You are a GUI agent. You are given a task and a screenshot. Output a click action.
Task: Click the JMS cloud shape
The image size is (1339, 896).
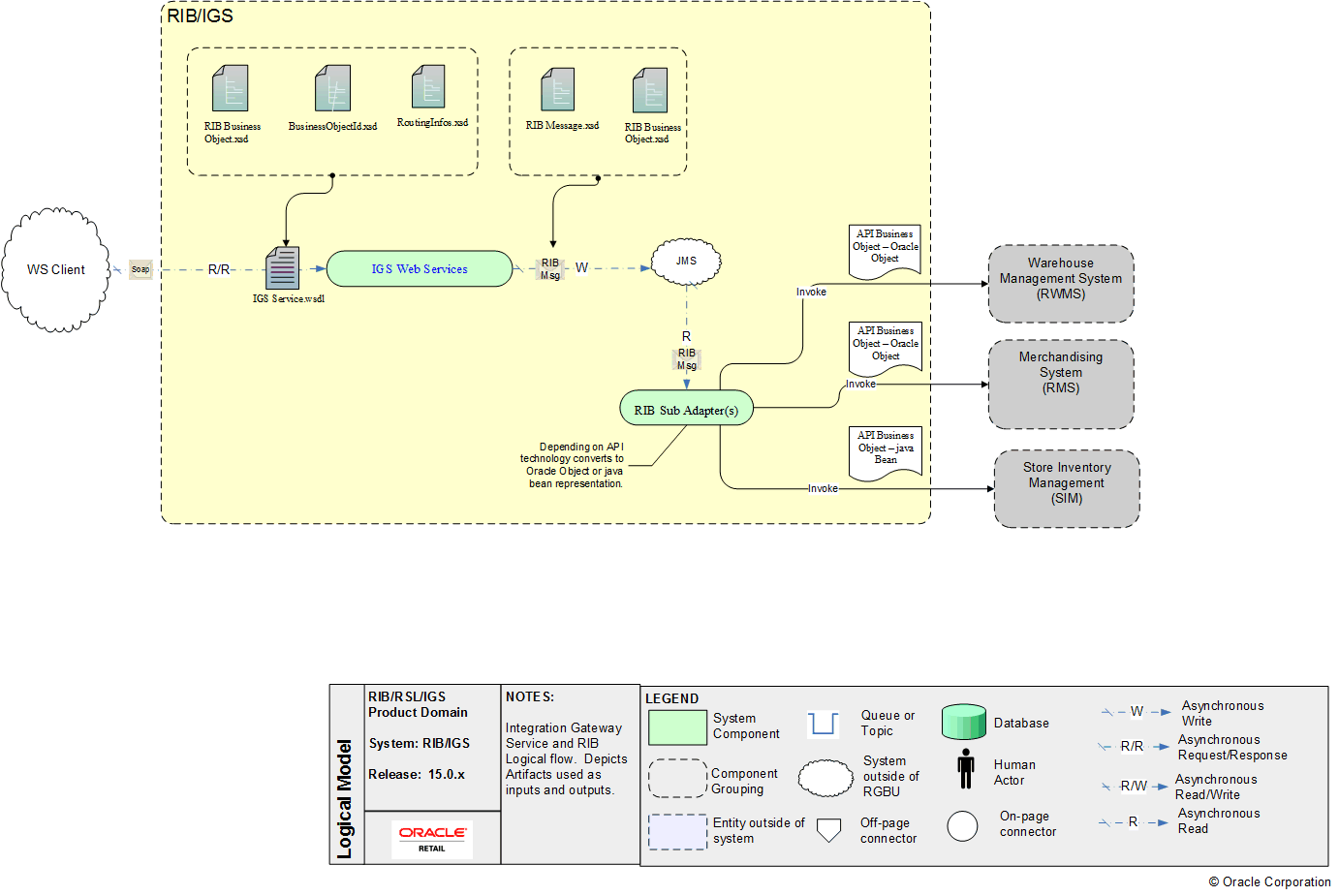pos(686,261)
